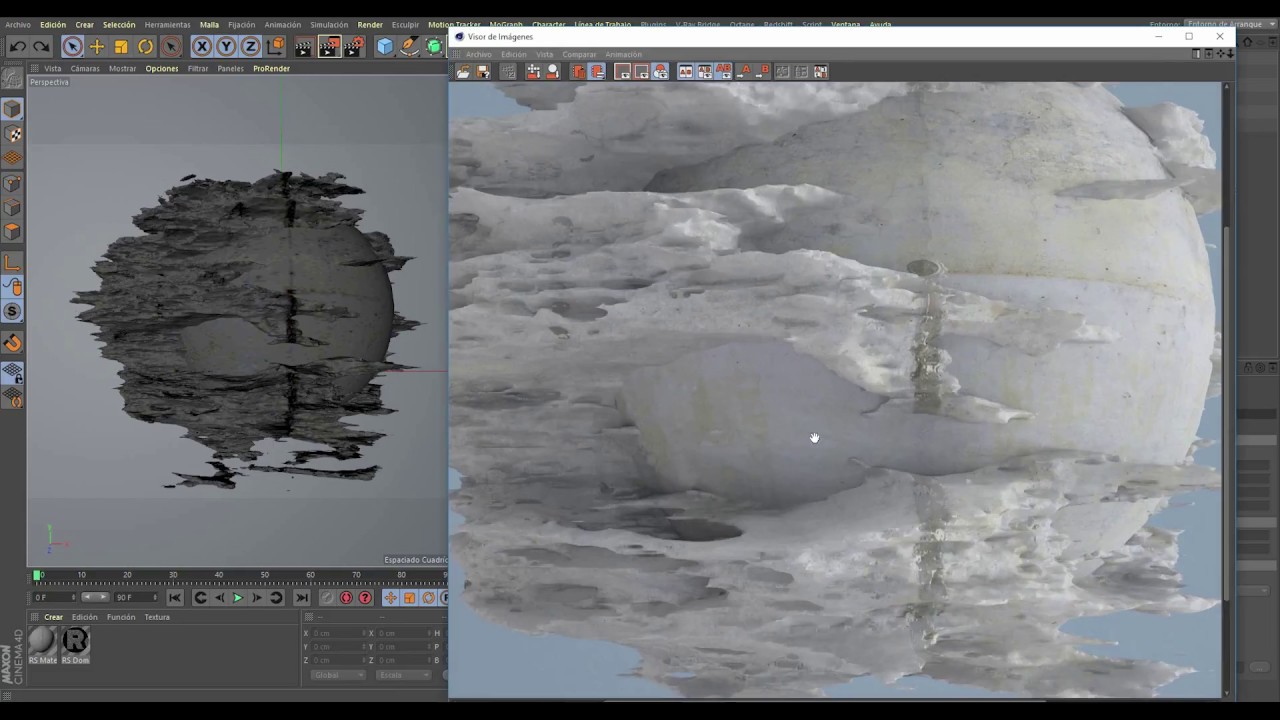The image size is (1280, 720).
Task: Toggle Snap S icon in left toolbar
Action: 12,312
